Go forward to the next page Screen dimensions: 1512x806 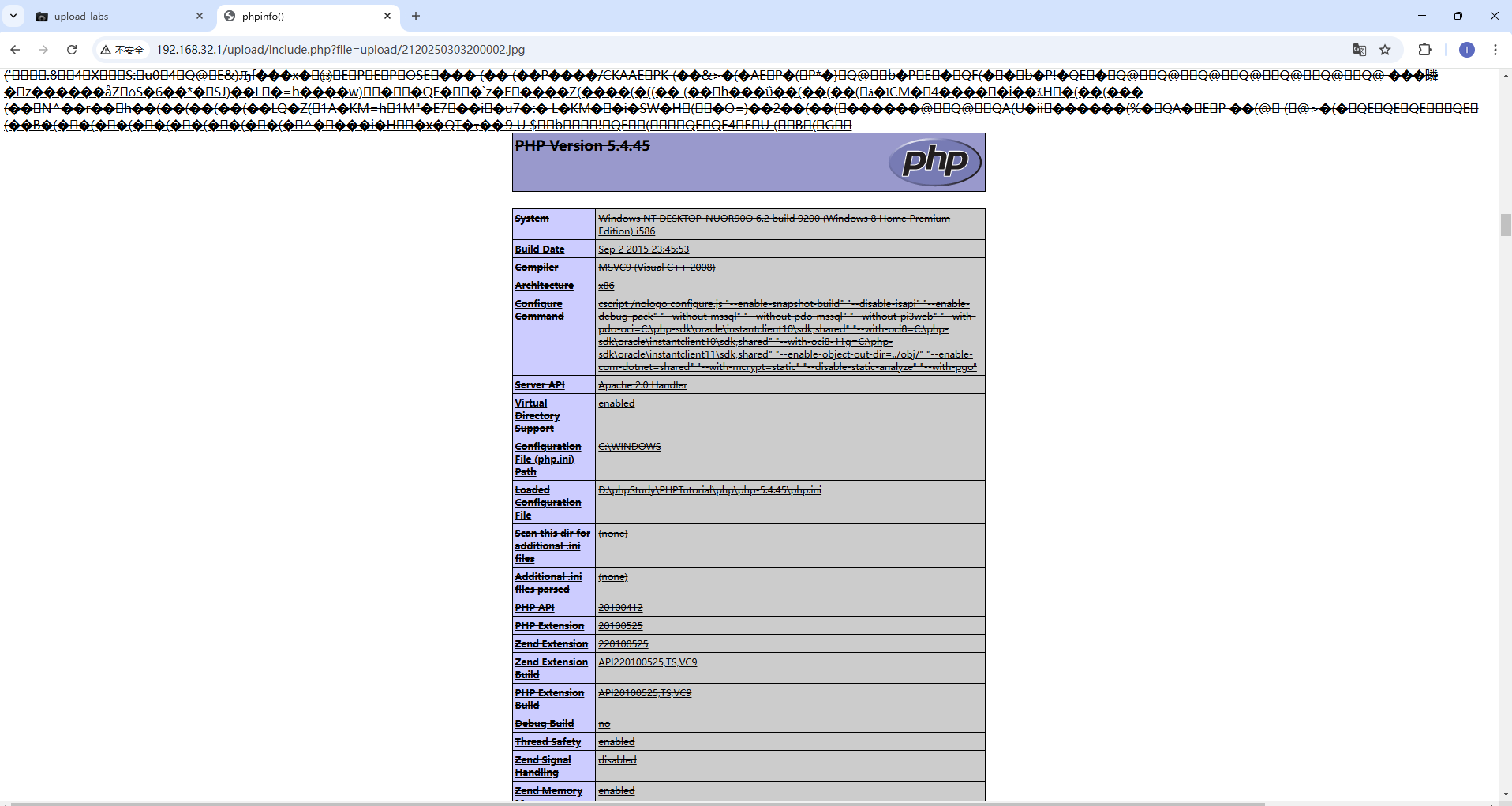[43, 50]
